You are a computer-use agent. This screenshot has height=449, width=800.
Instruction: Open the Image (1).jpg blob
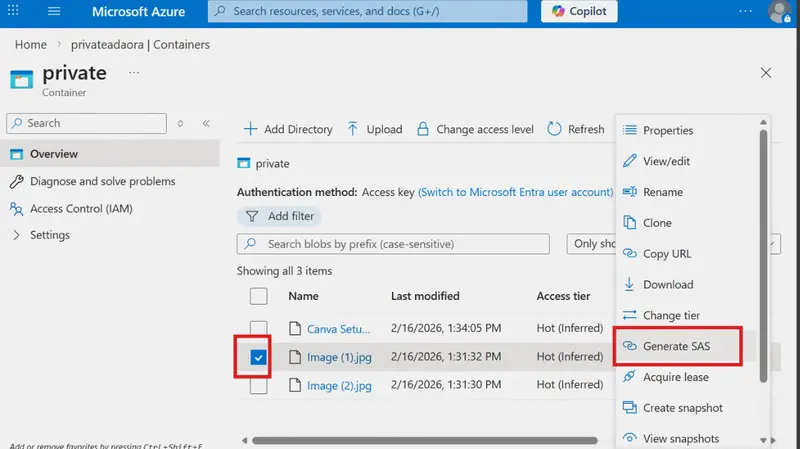point(339,357)
